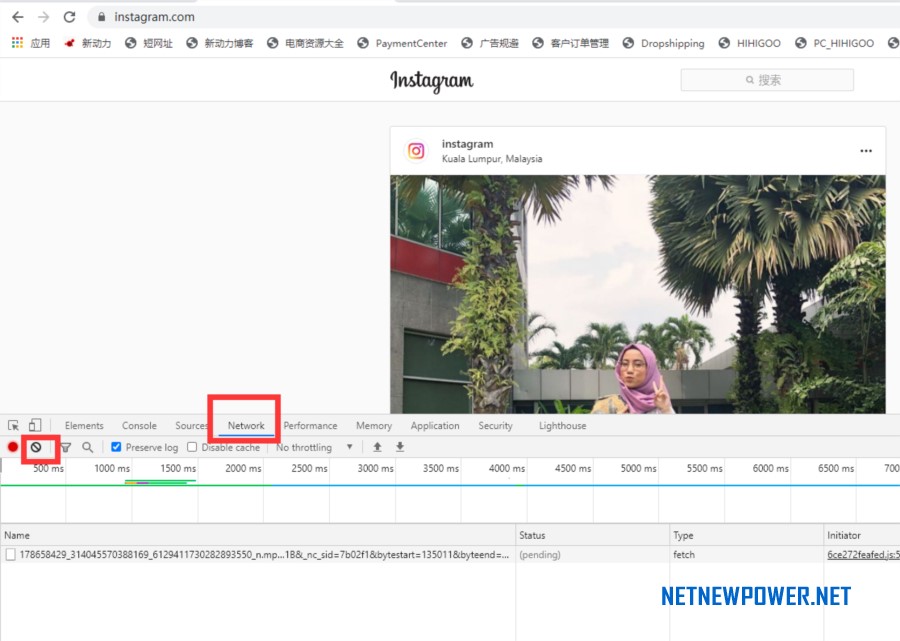This screenshot has width=900, height=641.
Task: Open the 新动力博客 bookmark
Action: coord(220,43)
